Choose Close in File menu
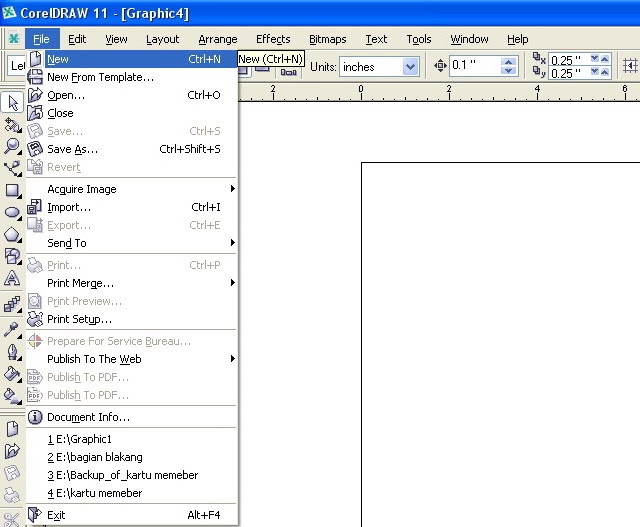Image resolution: width=640 pixels, height=527 pixels. [x=131, y=113]
